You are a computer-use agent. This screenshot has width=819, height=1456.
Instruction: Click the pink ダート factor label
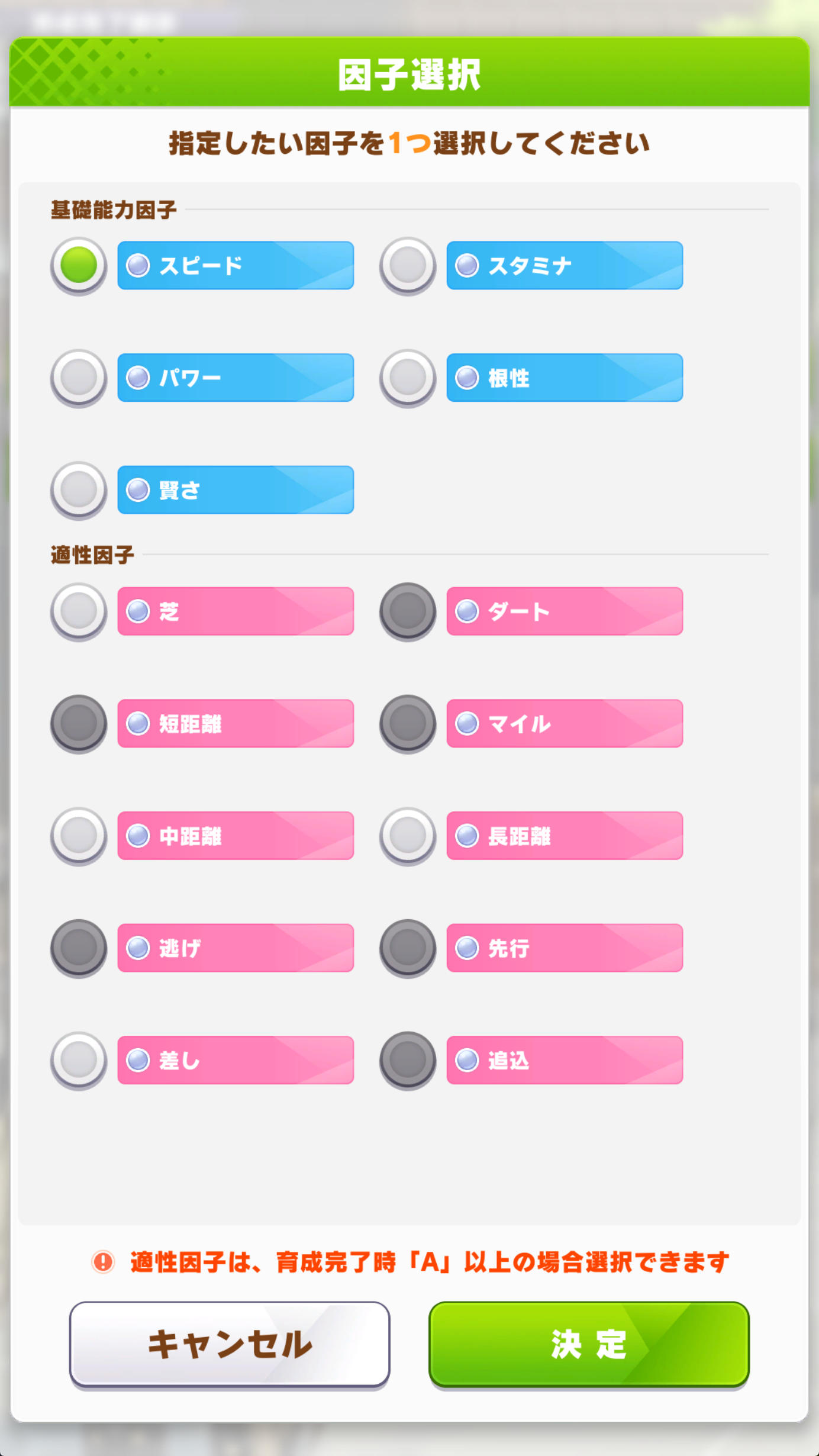coord(565,611)
